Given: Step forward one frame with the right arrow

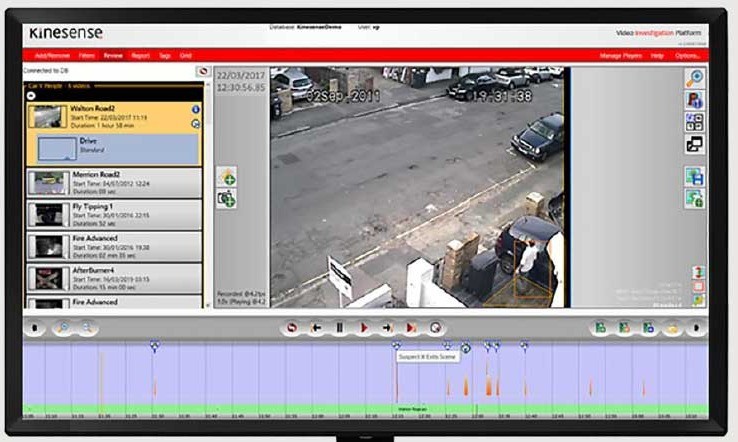Looking at the screenshot, I should coord(387,328).
